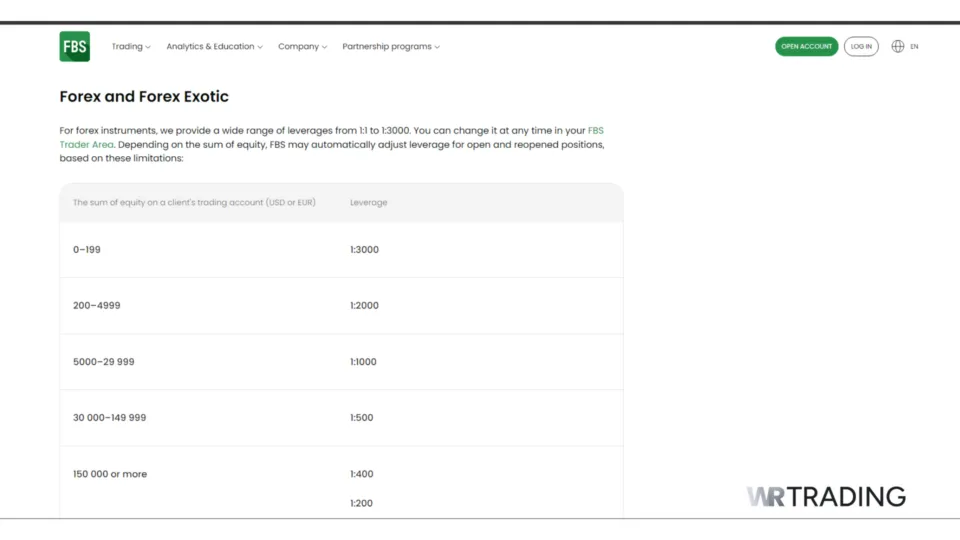Click the Forex and Forex Exotic heading
The width and height of the screenshot is (960, 540).
pos(144,97)
